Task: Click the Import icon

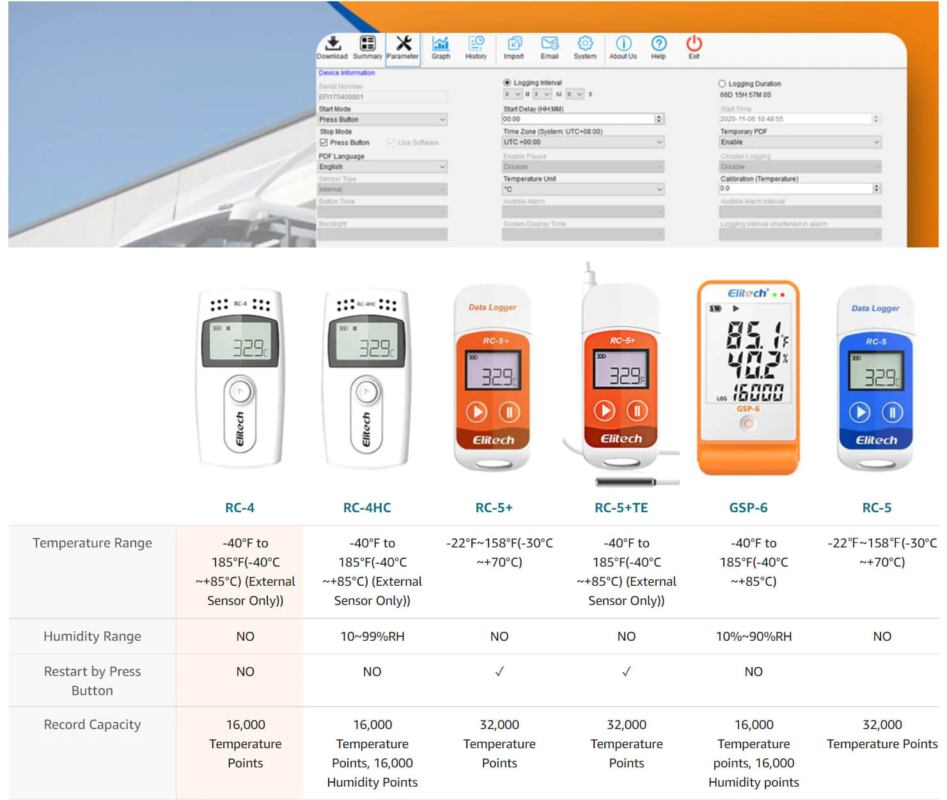Action: pyautogui.click(x=514, y=46)
